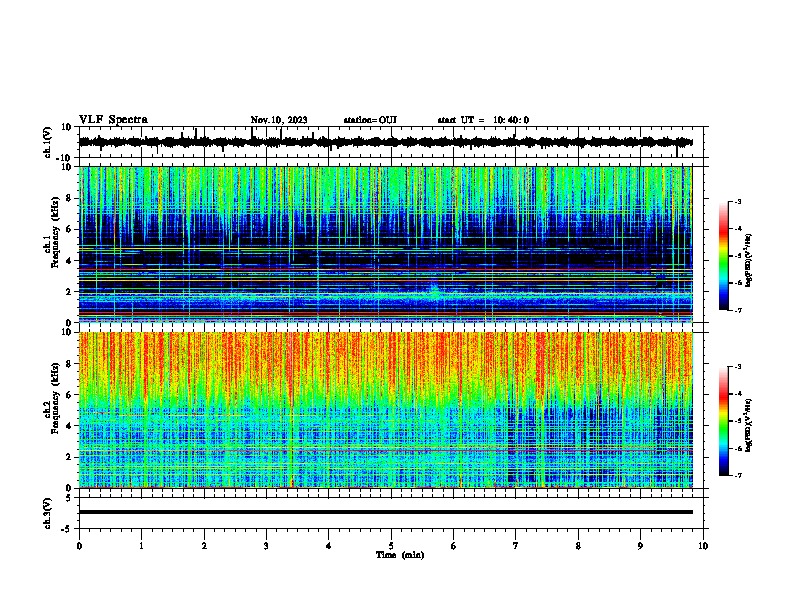Viewport: 792px width, 612px height.
Task: Click the "-3" label on ch.2 colorbar
Action: [737, 367]
